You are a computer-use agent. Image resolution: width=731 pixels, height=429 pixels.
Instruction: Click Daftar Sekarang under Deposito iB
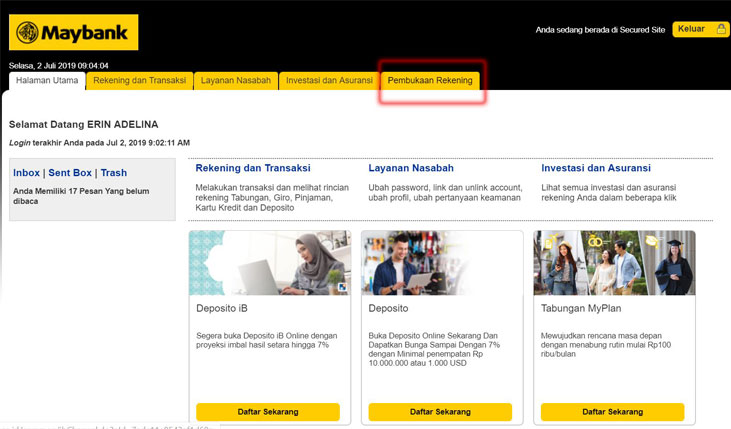[268, 412]
